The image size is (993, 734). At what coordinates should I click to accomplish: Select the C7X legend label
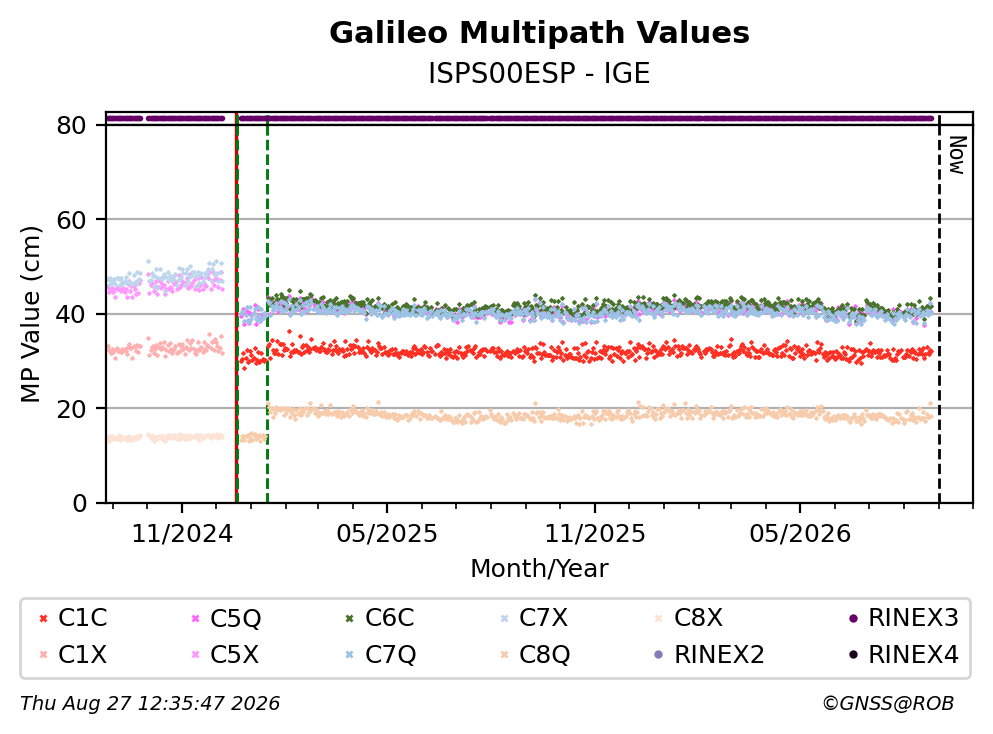(x=543, y=617)
